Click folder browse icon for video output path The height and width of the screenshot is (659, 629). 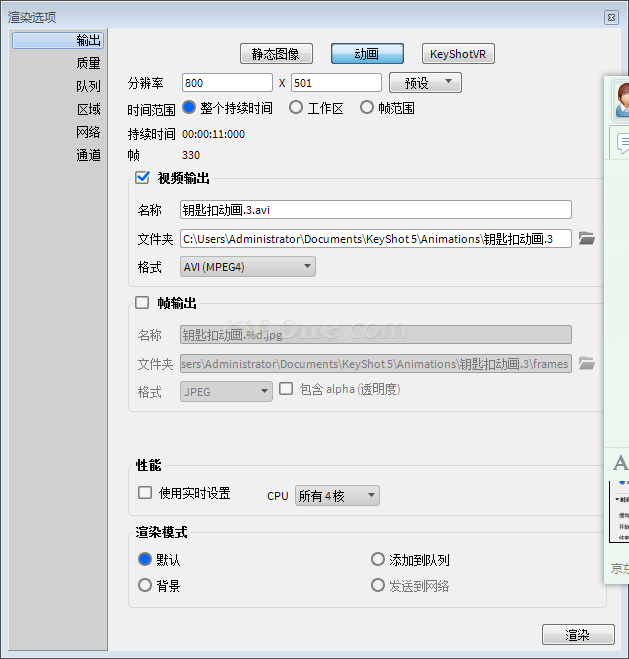coord(587,238)
